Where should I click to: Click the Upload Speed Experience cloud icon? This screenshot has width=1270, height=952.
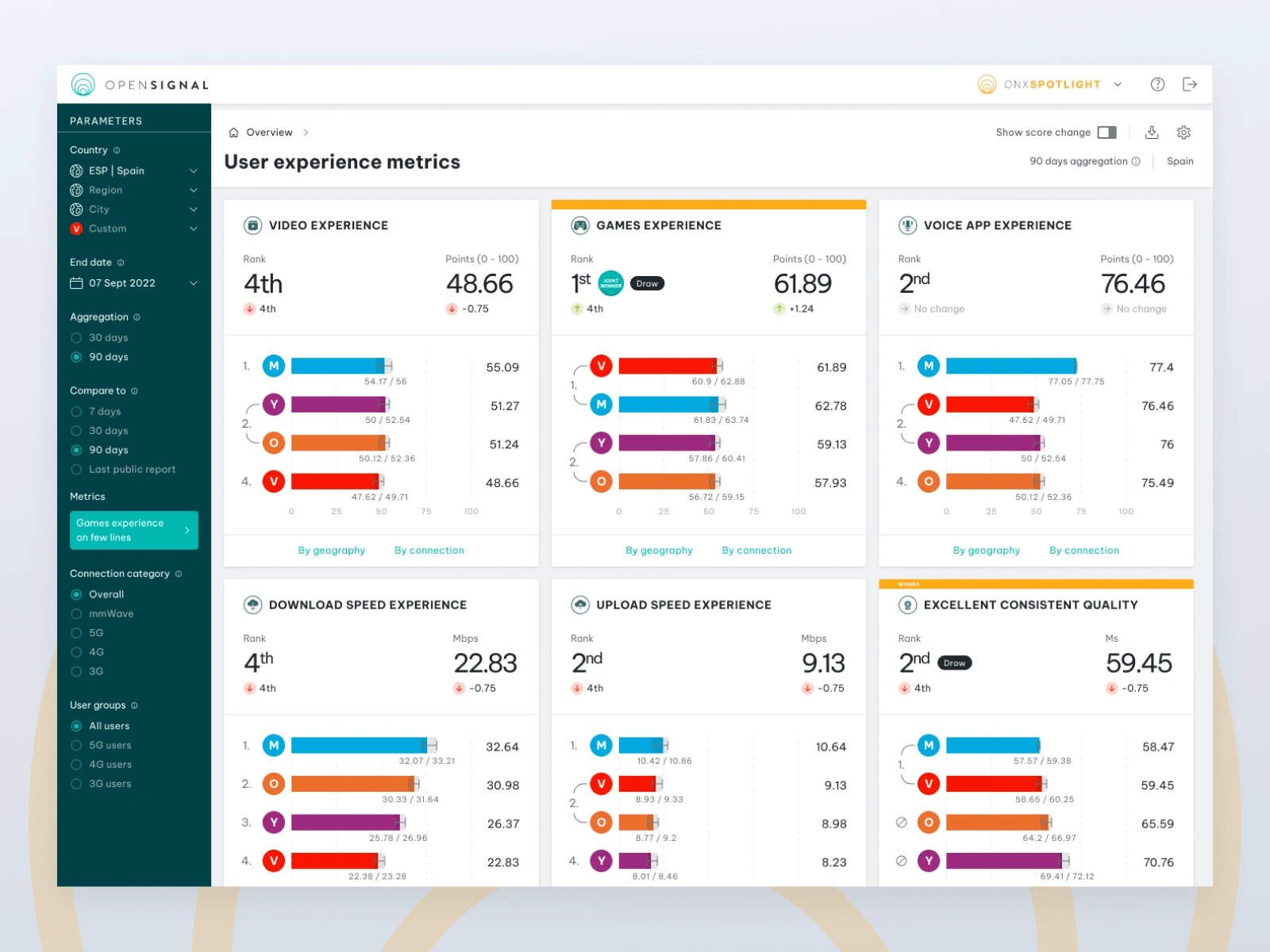(580, 605)
